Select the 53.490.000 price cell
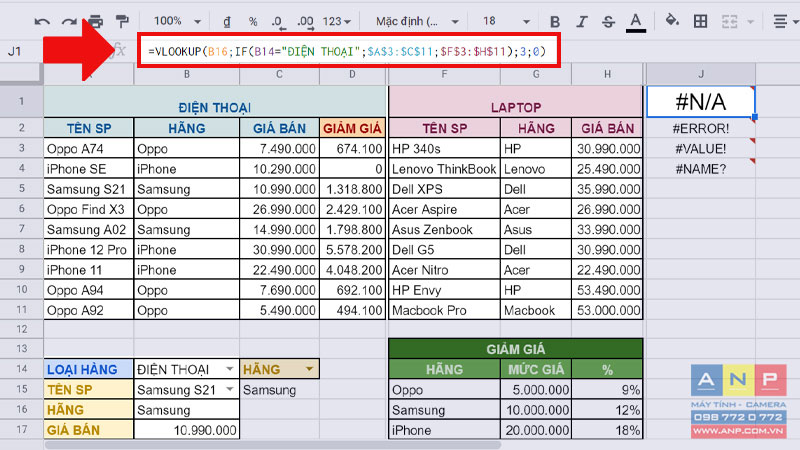 [607, 290]
